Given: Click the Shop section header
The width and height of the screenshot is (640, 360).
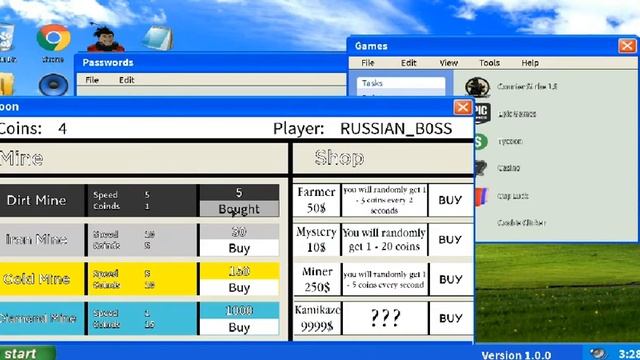Looking at the screenshot, I should (x=340, y=158).
